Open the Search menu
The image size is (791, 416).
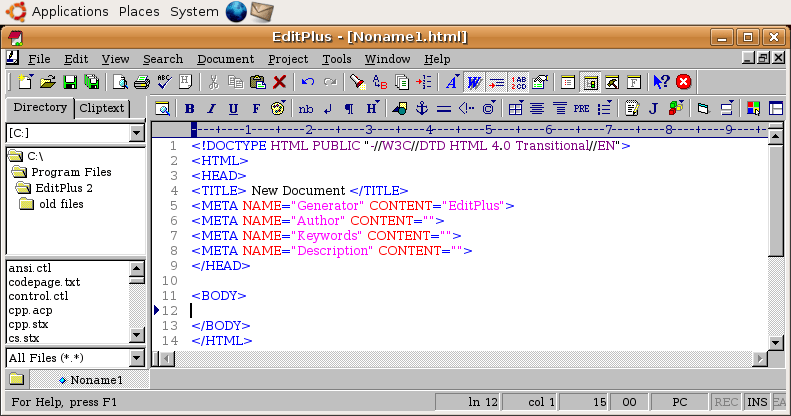pos(162,59)
